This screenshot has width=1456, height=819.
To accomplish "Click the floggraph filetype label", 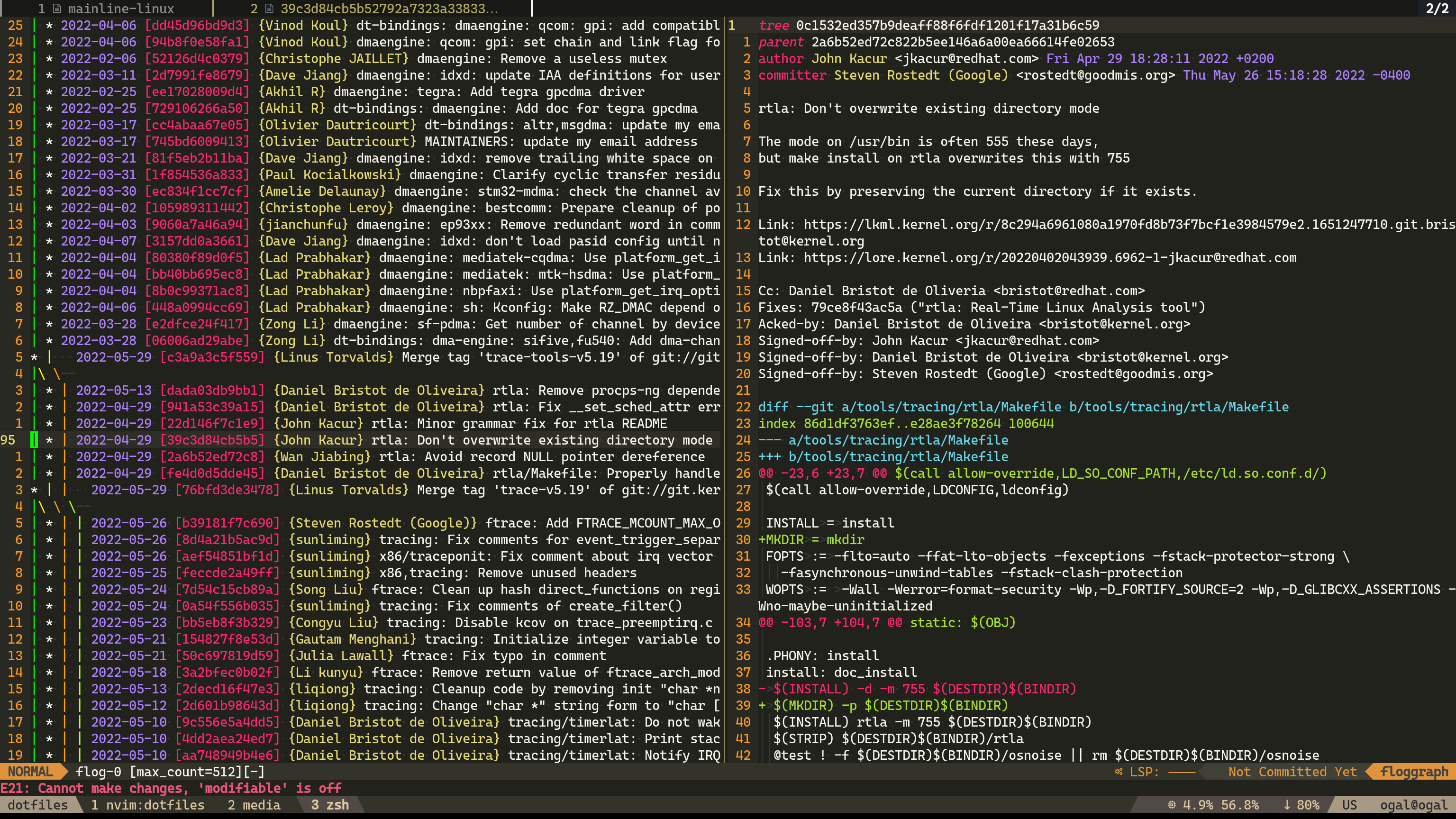I will (1414, 772).
